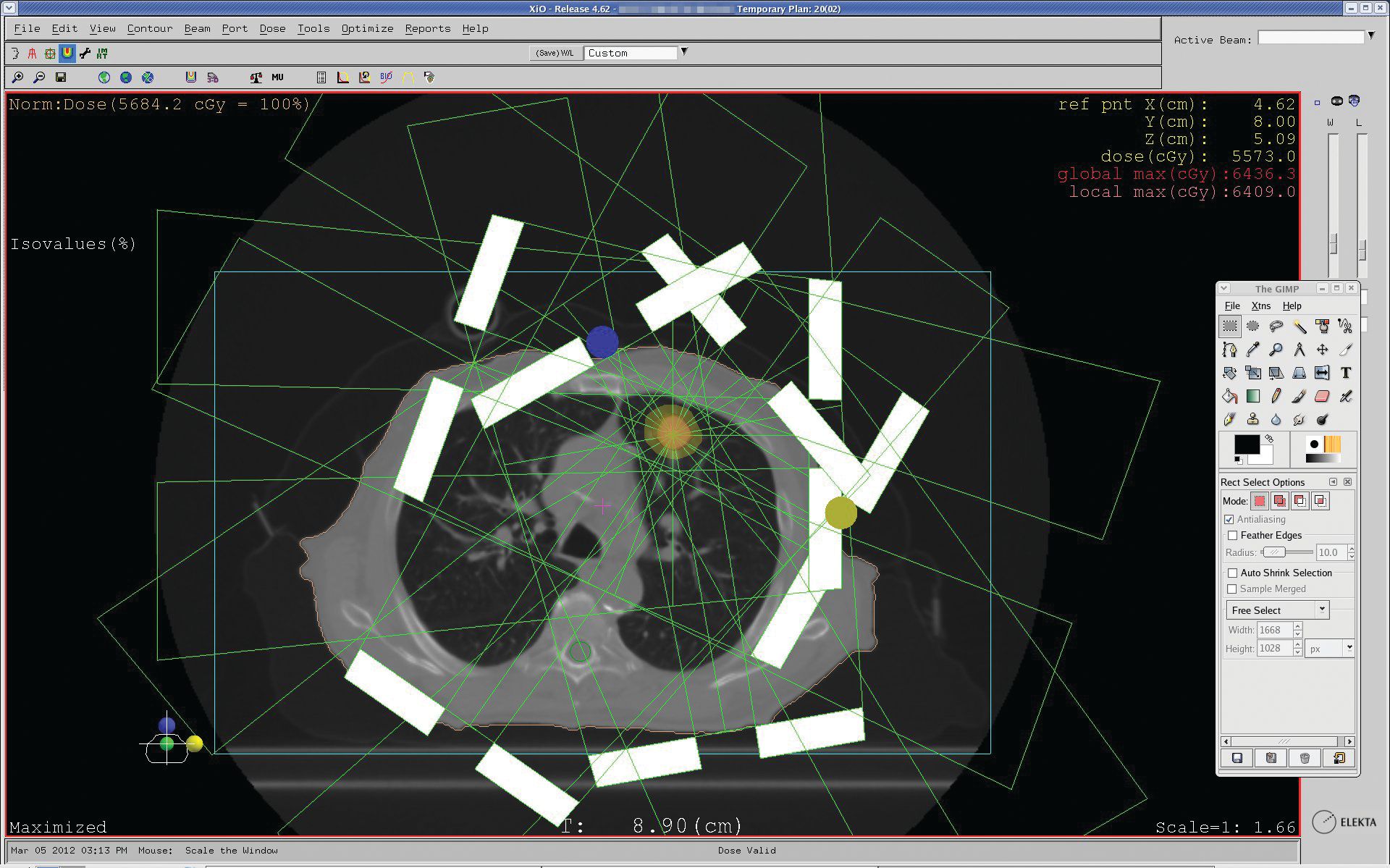The image size is (1390, 868).
Task: Click GIMP delete options trash button
Action: coord(1305,758)
